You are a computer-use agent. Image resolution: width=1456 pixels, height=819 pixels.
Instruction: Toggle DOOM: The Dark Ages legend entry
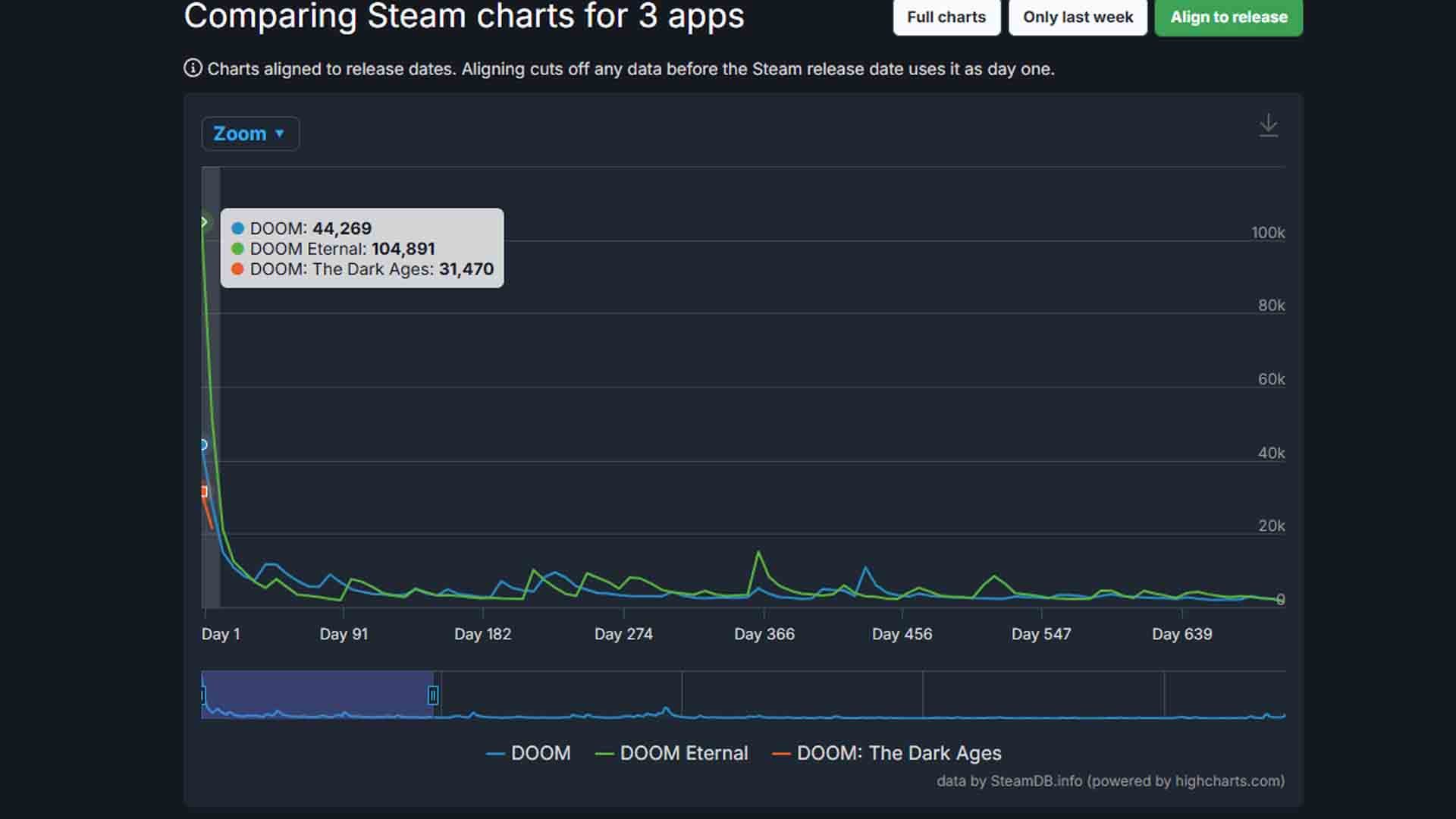click(886, 753)
